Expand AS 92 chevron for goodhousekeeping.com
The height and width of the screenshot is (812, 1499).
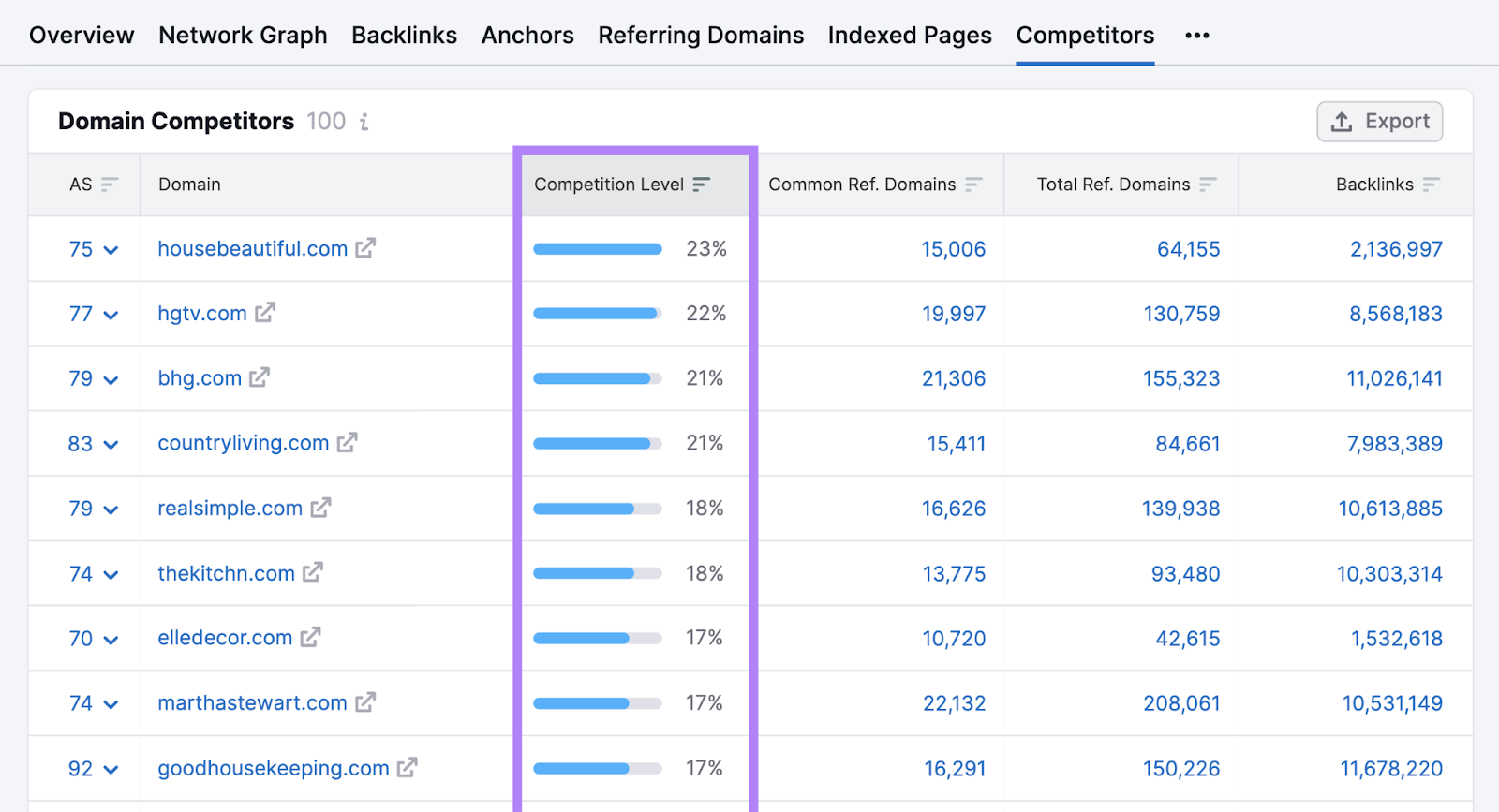[111, 770]
